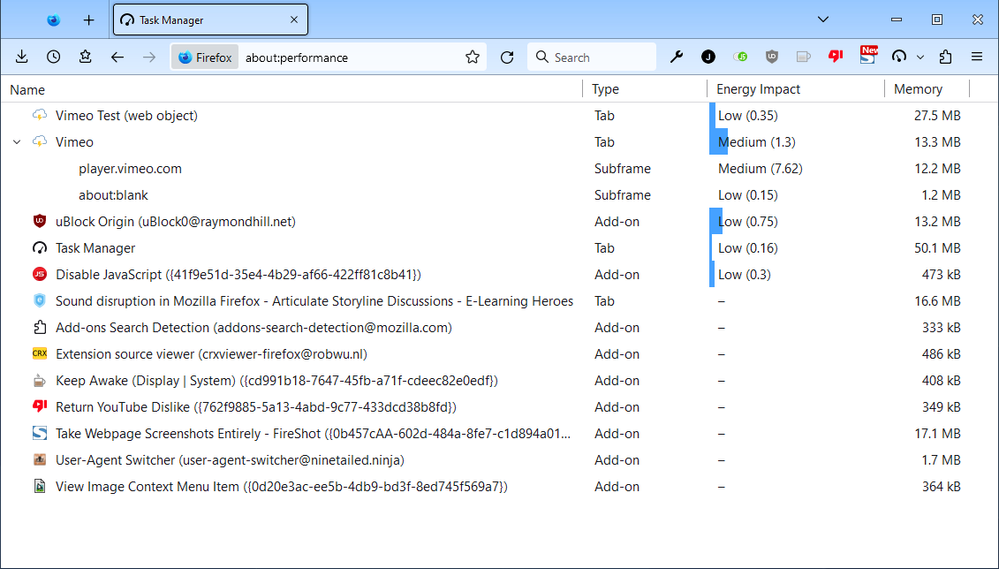Click the uBlock Origin shield row icon

click(x=40, y=221)
